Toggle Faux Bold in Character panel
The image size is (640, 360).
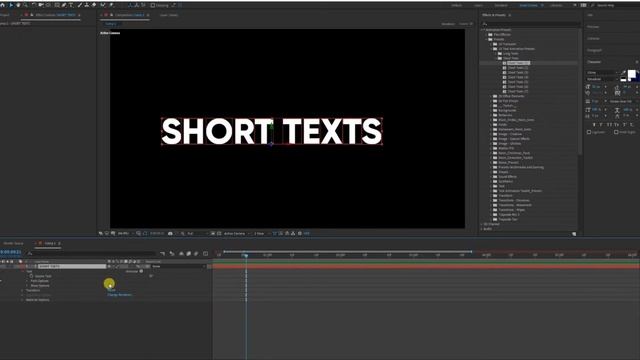tap(594, 124)
